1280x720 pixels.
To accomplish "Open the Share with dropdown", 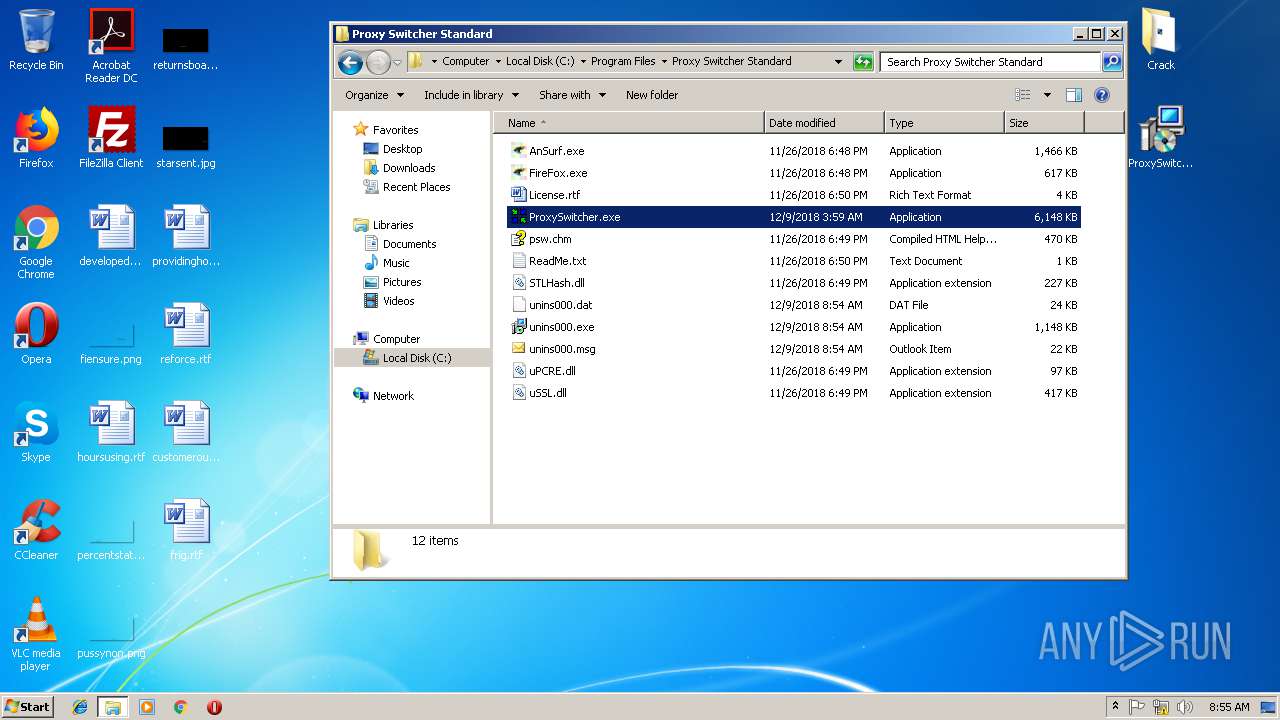I will (x=573, y=95).
